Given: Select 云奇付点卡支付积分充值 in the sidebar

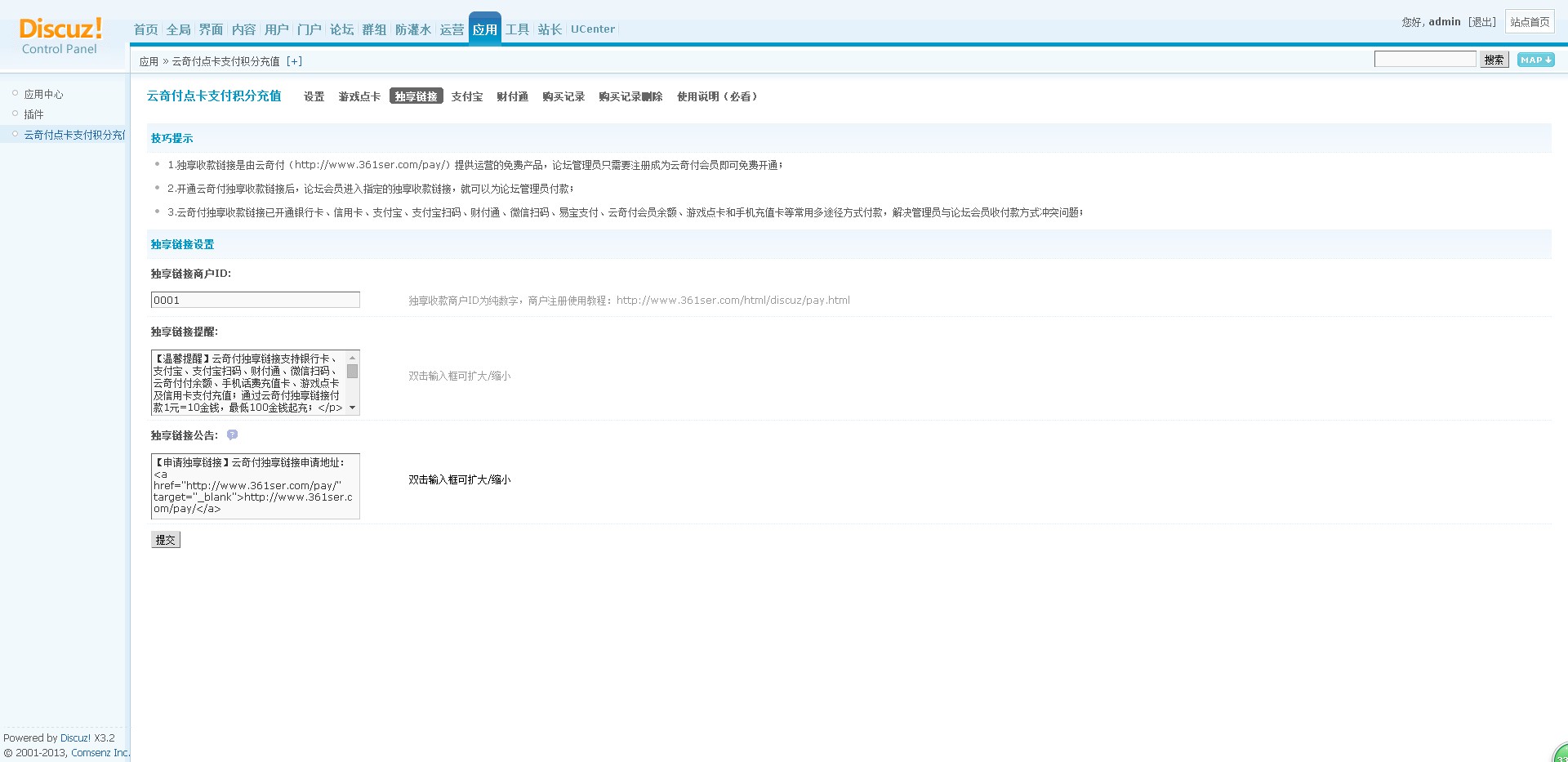Looking at the screenshot, I should click(x=74, y=135).
